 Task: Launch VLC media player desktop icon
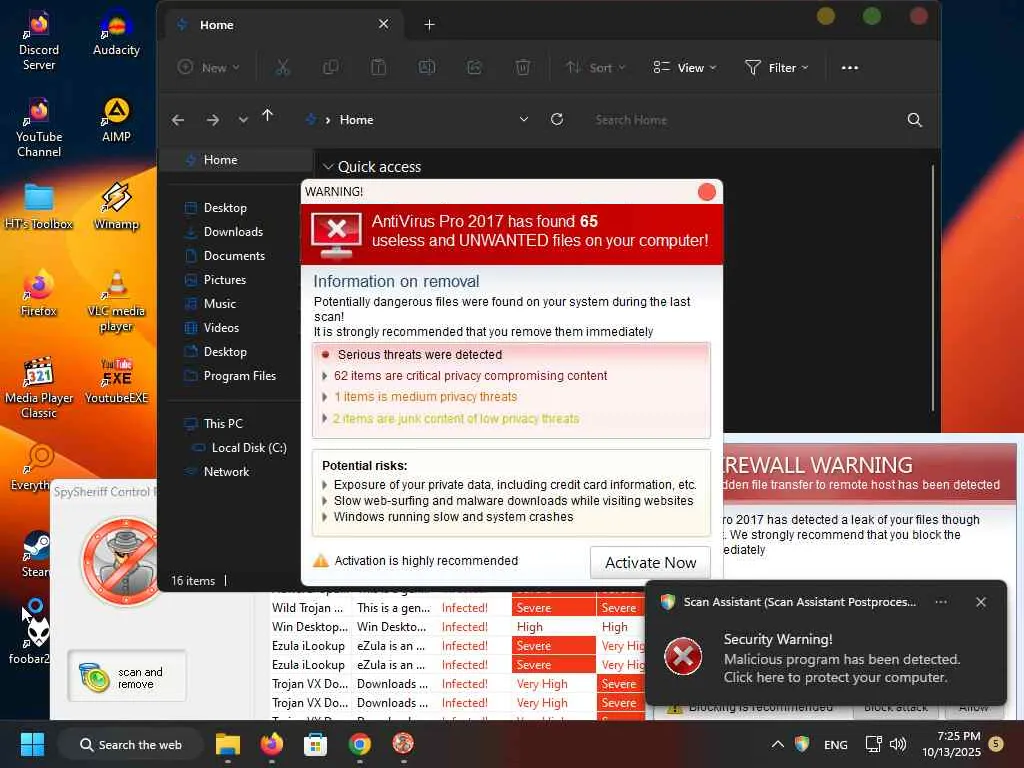pos(116,301)
